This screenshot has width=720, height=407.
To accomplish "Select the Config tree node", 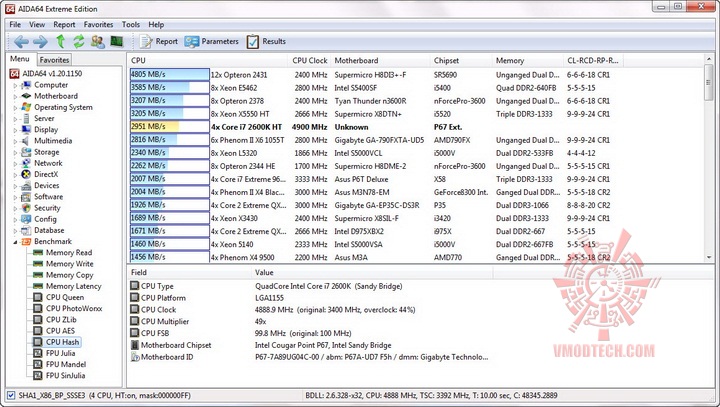I will click(x=45, y=219).
